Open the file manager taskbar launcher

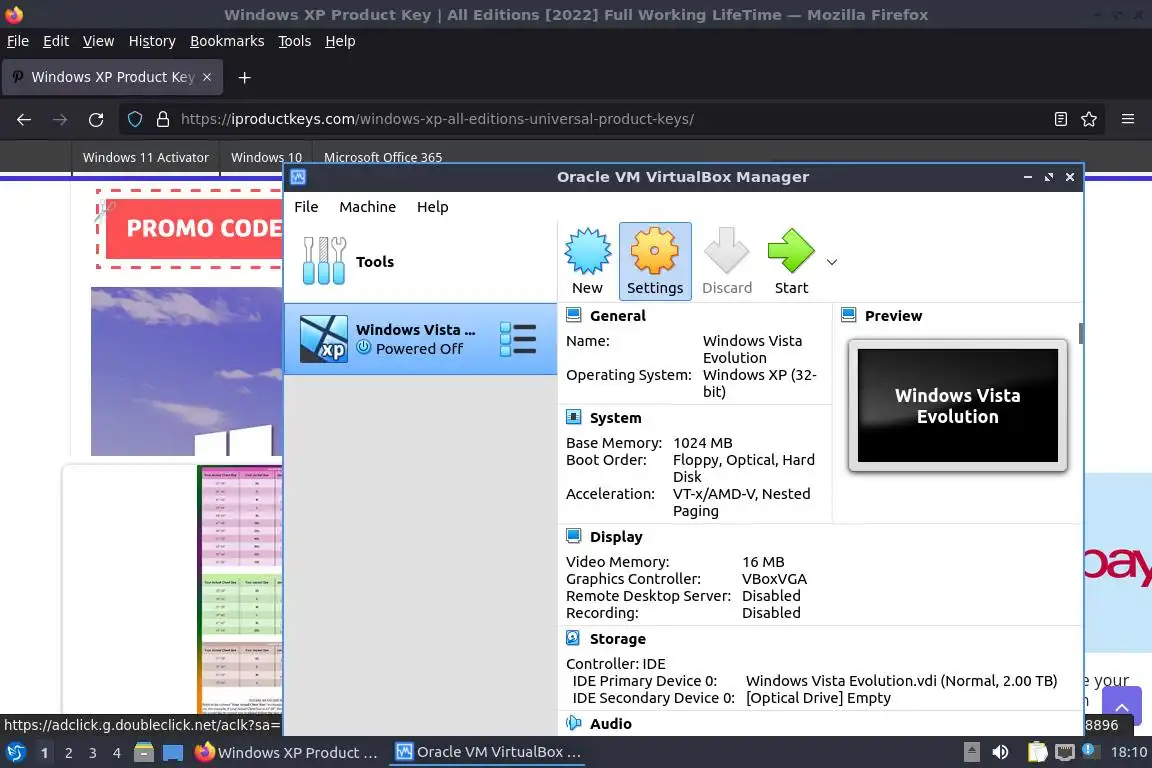pos(144,753)
